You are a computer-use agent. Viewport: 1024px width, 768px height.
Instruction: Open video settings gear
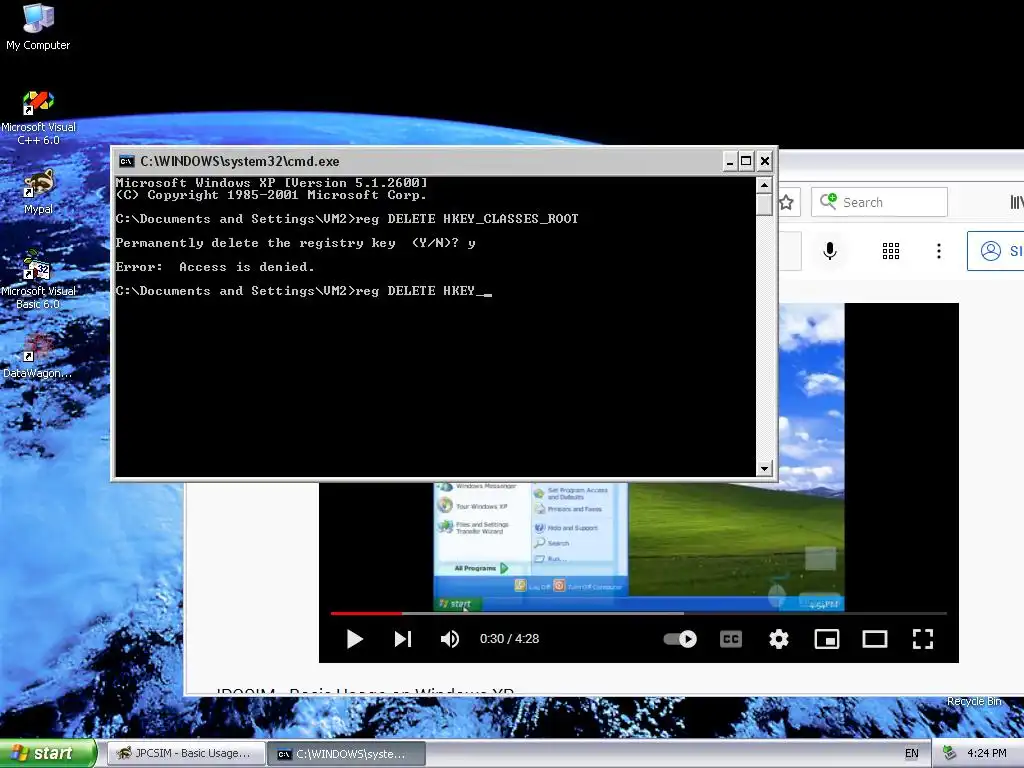tap(778, 639)
